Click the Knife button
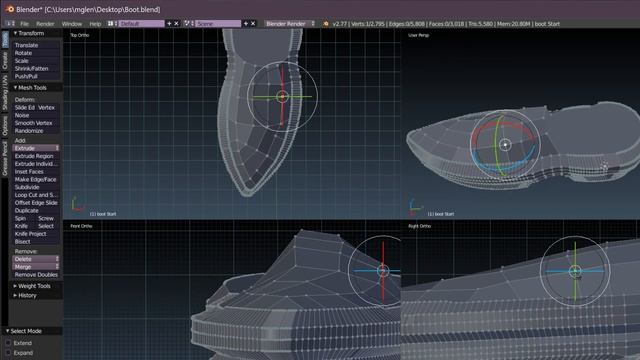 (24, 226)
